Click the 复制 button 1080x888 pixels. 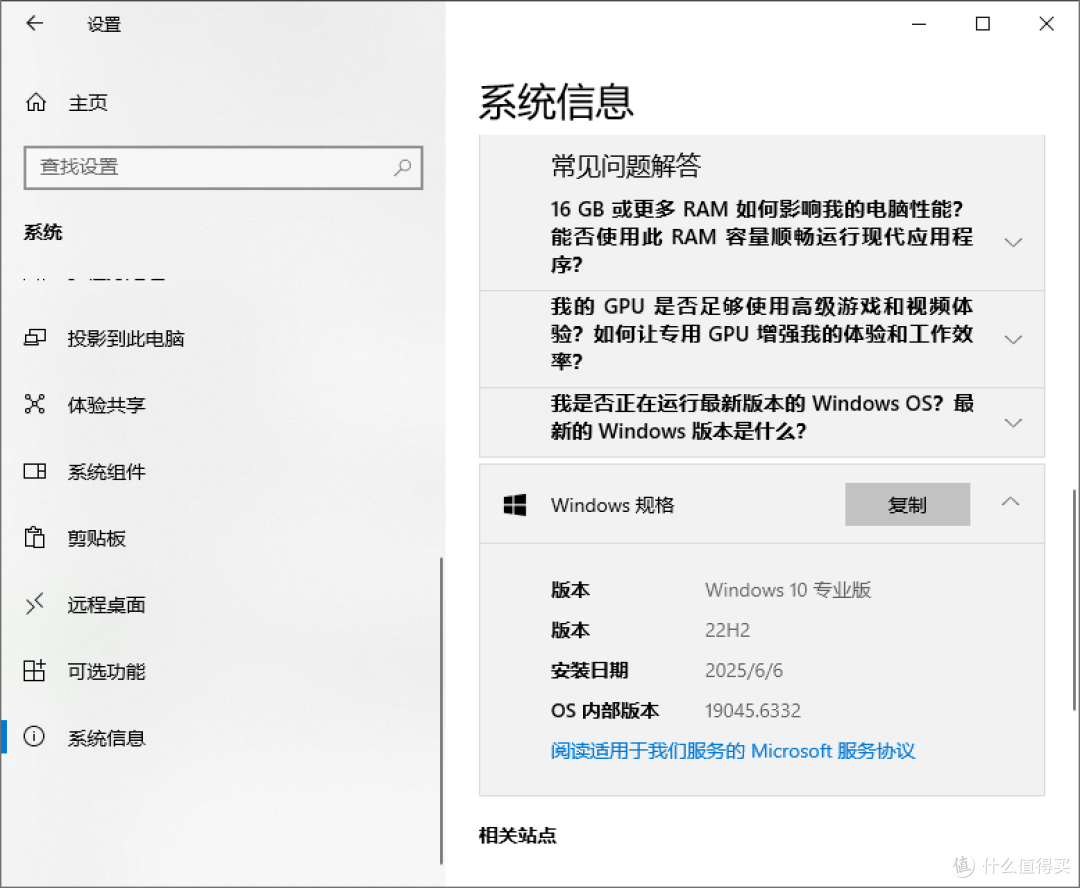coord(907,504)
